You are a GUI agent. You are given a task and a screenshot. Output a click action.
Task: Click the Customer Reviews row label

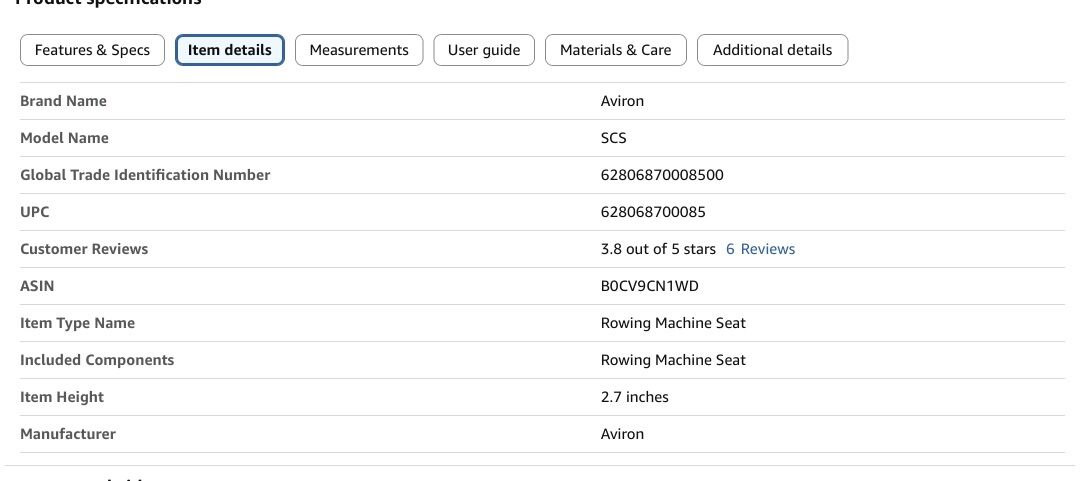pyautogui.click(x=84, y=249)
